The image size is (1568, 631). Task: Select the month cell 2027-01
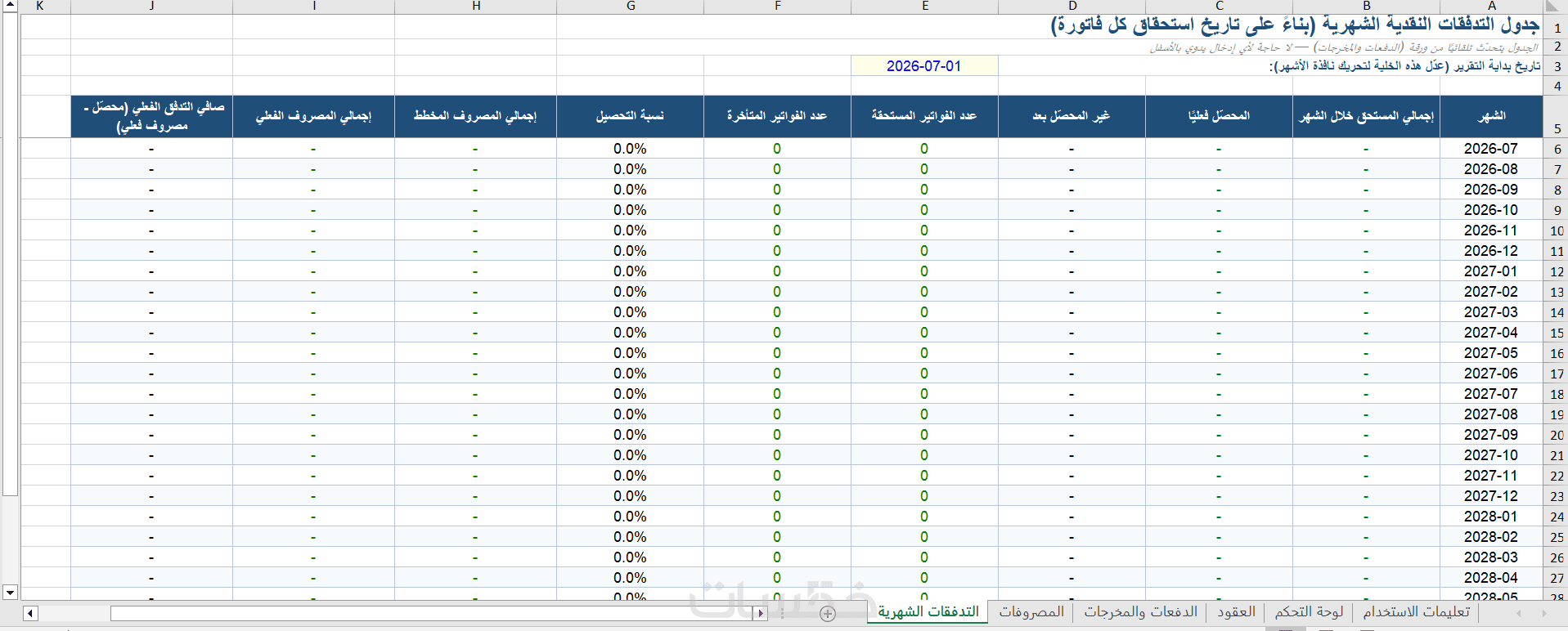[x=1491, y=271]
